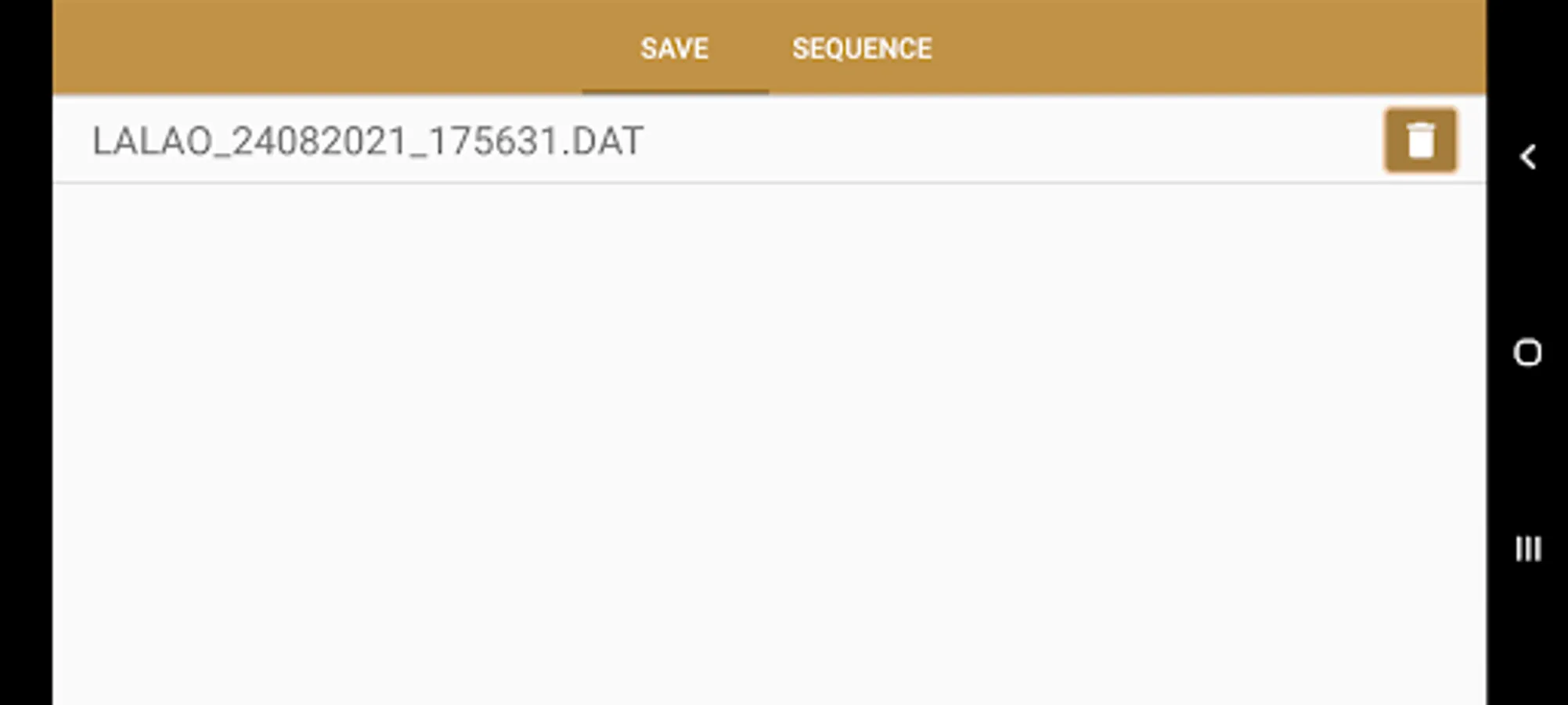Tap the Android back navigation arrow
The height and width of the screenshot is (705, 1568).
[x=1527, y=157]
